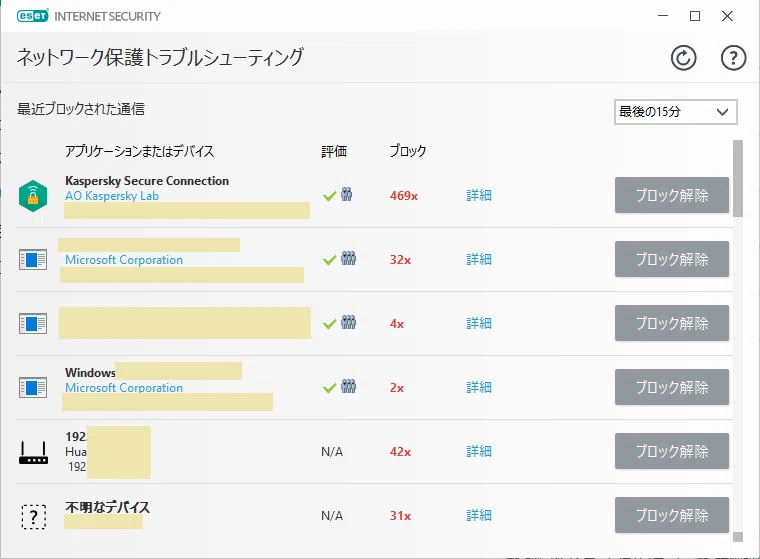
Task: Click Microsoft Corporation link in the 32x row
Action: click(124, 260)
